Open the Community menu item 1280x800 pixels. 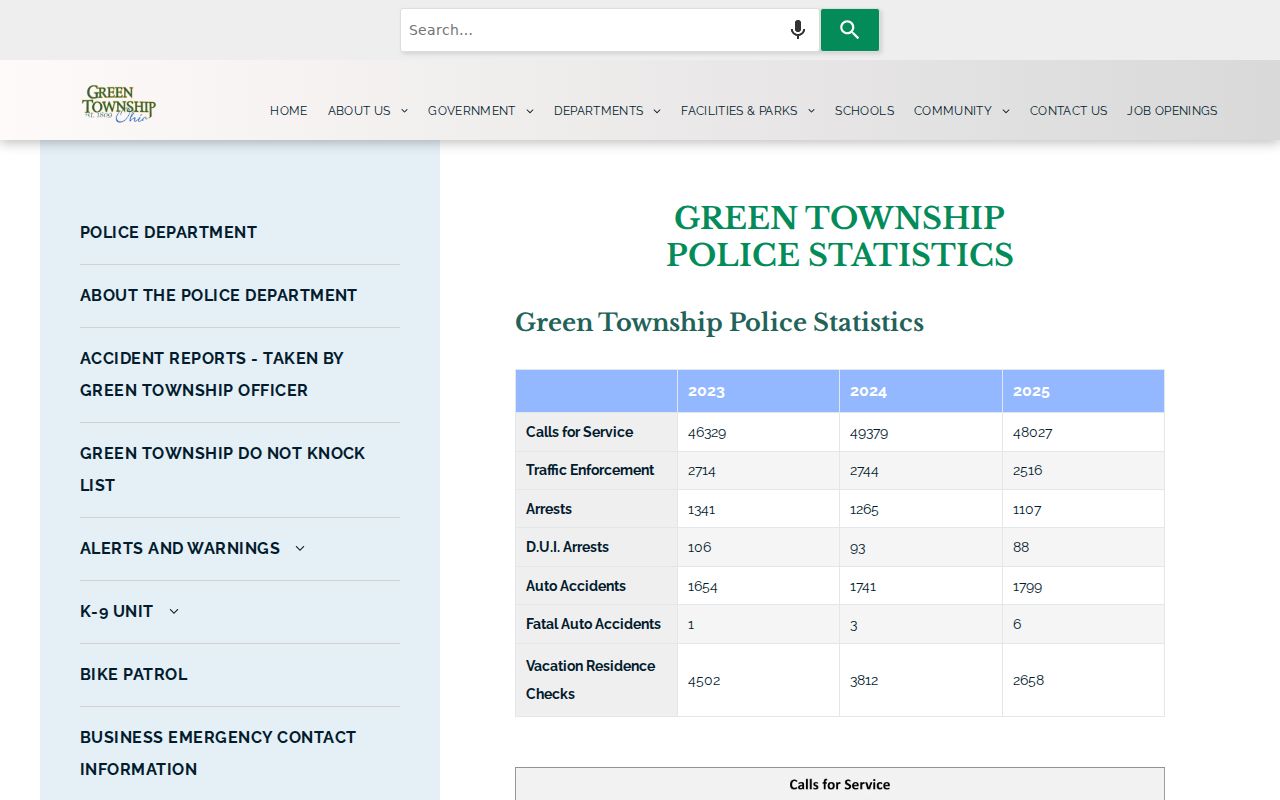[953, 111]
